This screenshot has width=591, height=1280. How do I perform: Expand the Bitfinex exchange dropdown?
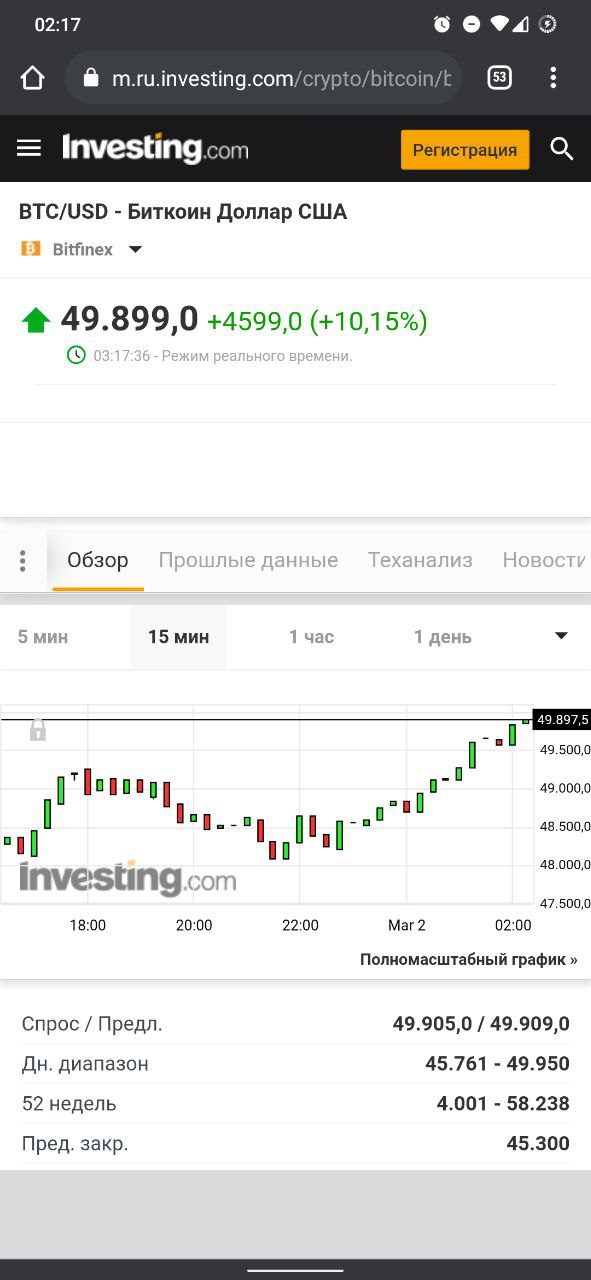click(136, 249)
